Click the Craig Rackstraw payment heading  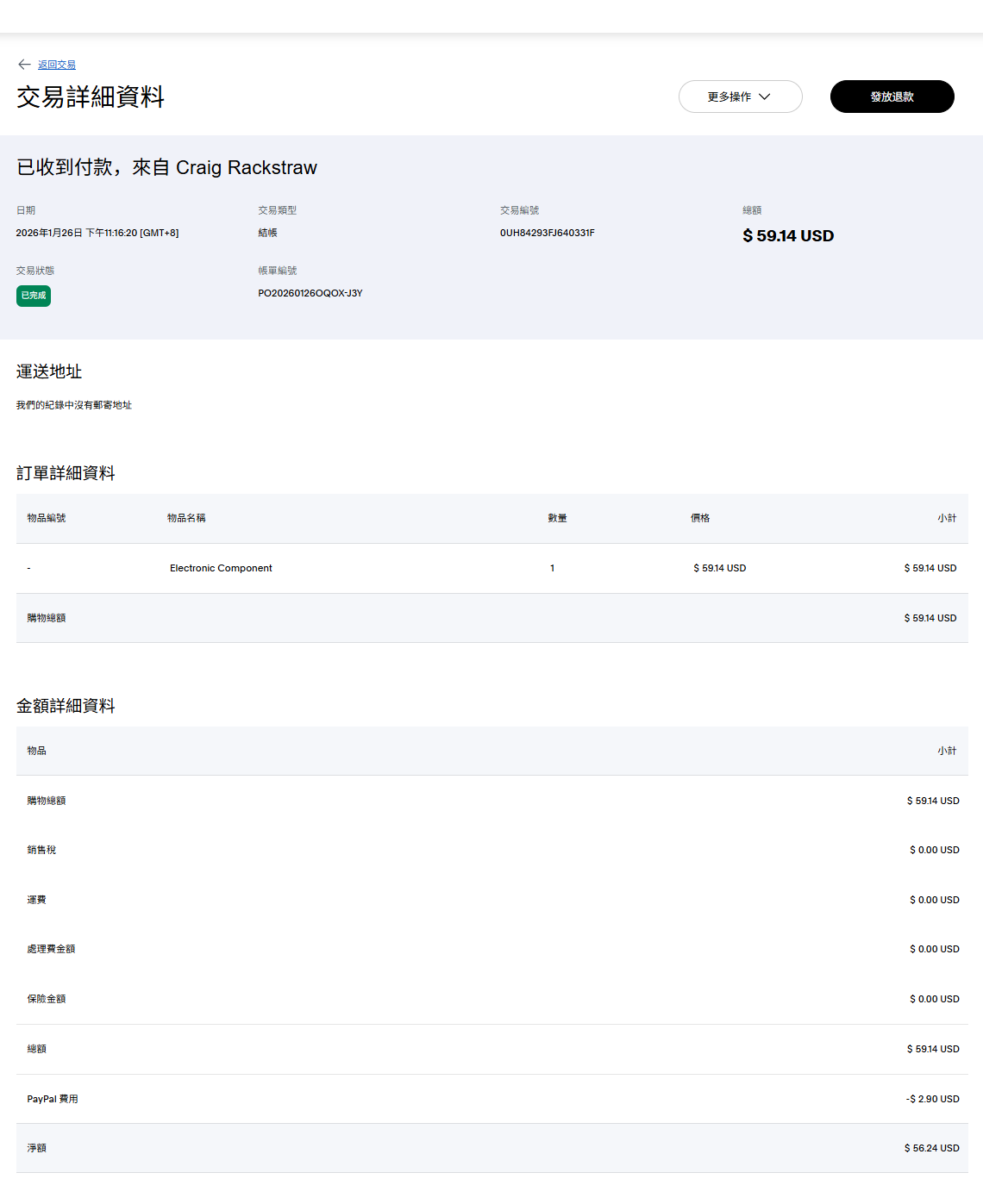pos(167,167)
